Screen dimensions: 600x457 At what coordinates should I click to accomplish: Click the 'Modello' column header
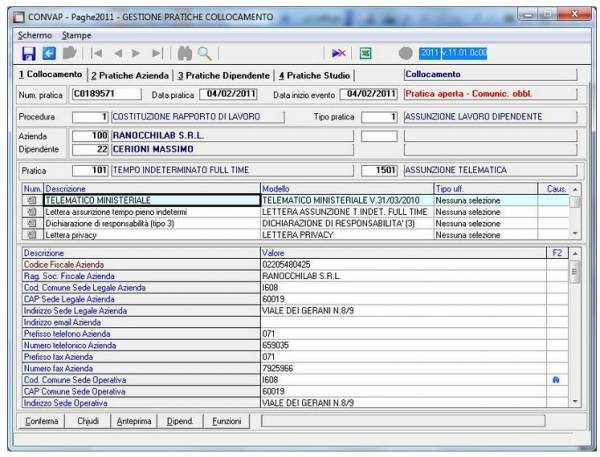point(347,189)
